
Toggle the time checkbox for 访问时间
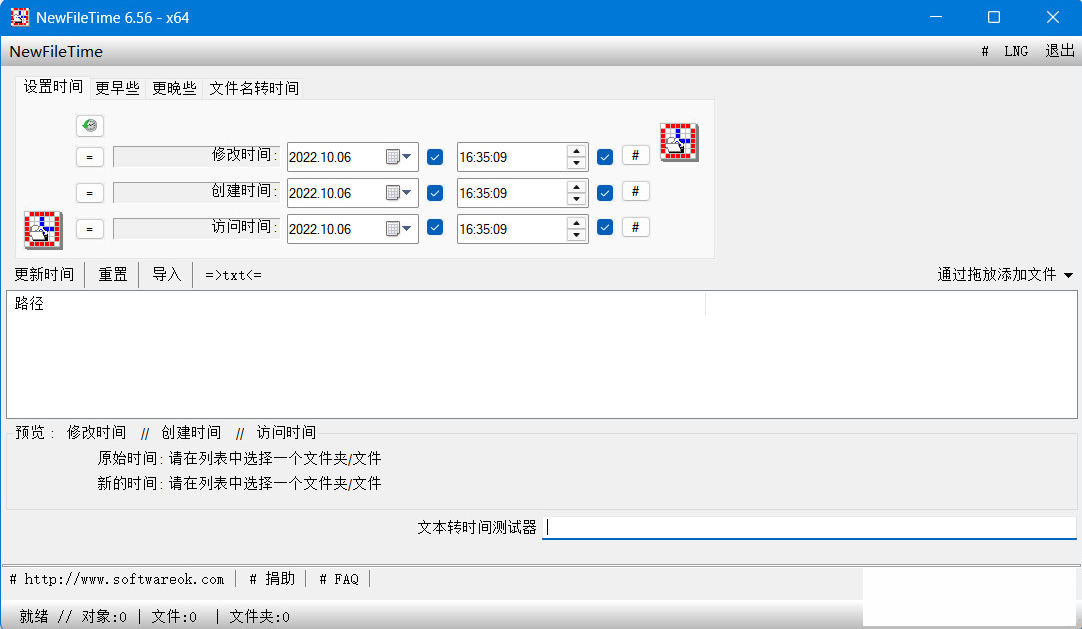click(604, 227)
